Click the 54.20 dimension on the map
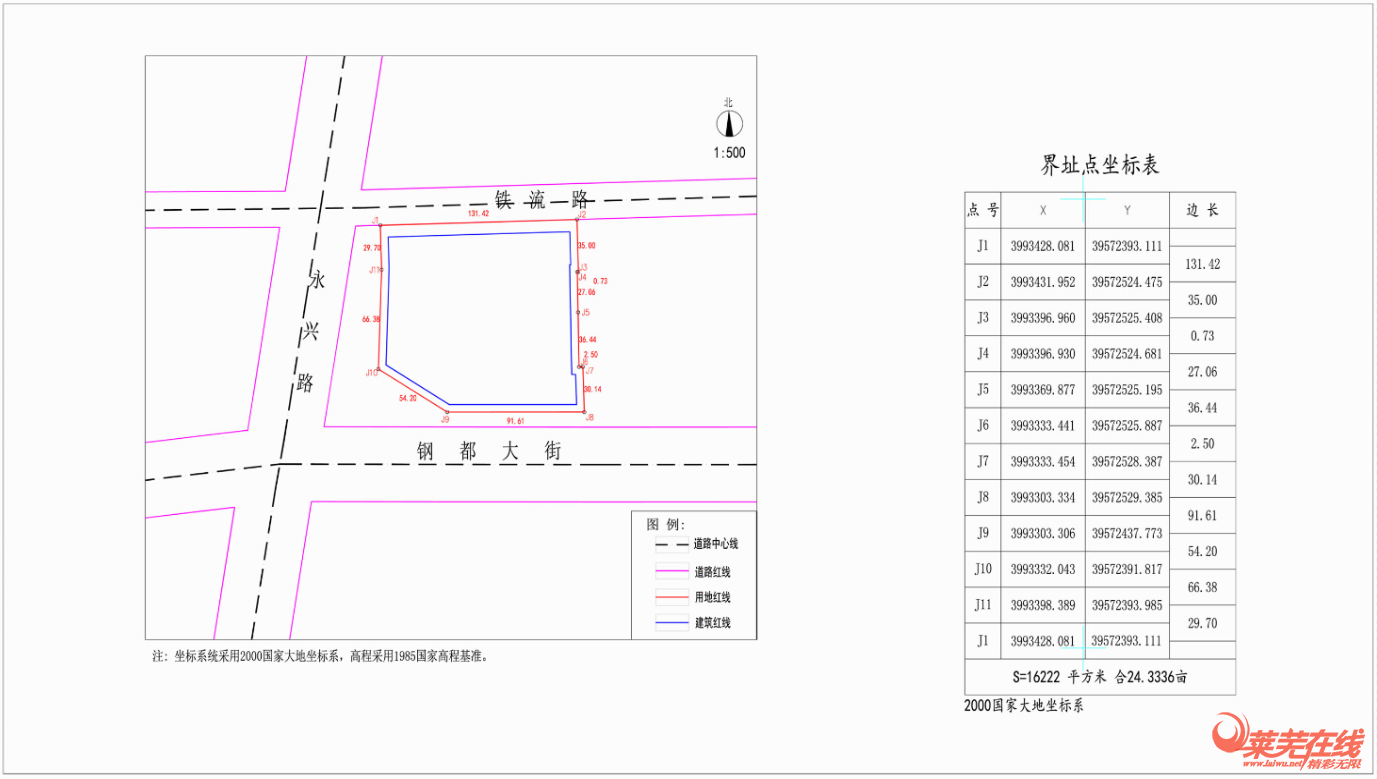This screenshot has height=779, width=1377. click(x=408, y=398)
